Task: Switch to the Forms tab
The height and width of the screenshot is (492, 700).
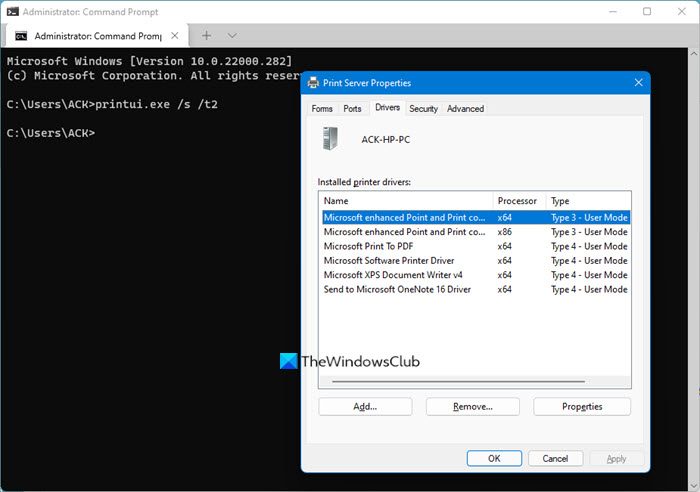Action: click(x=322, y=108)
